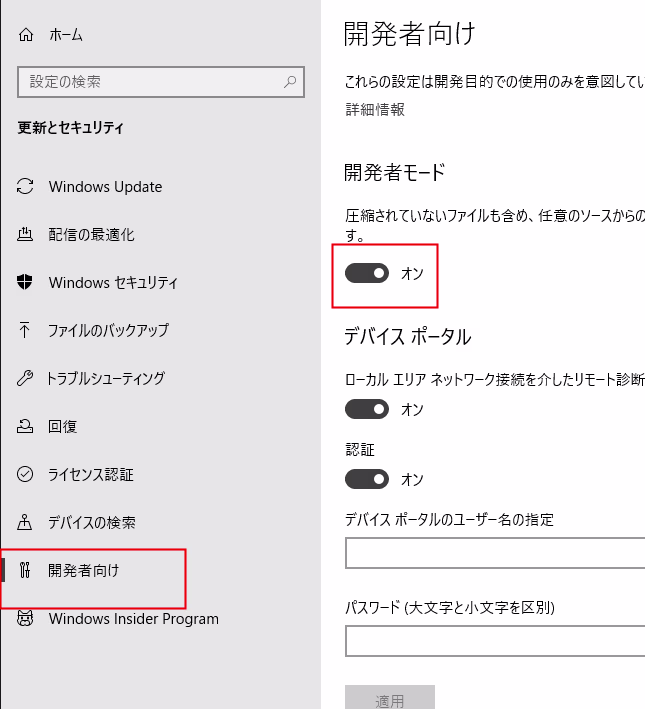Click the 配信の最適化 delivery icon
The width and height of the screenshot is (645, 709).
pyautogui.click(x=25, y=234)
